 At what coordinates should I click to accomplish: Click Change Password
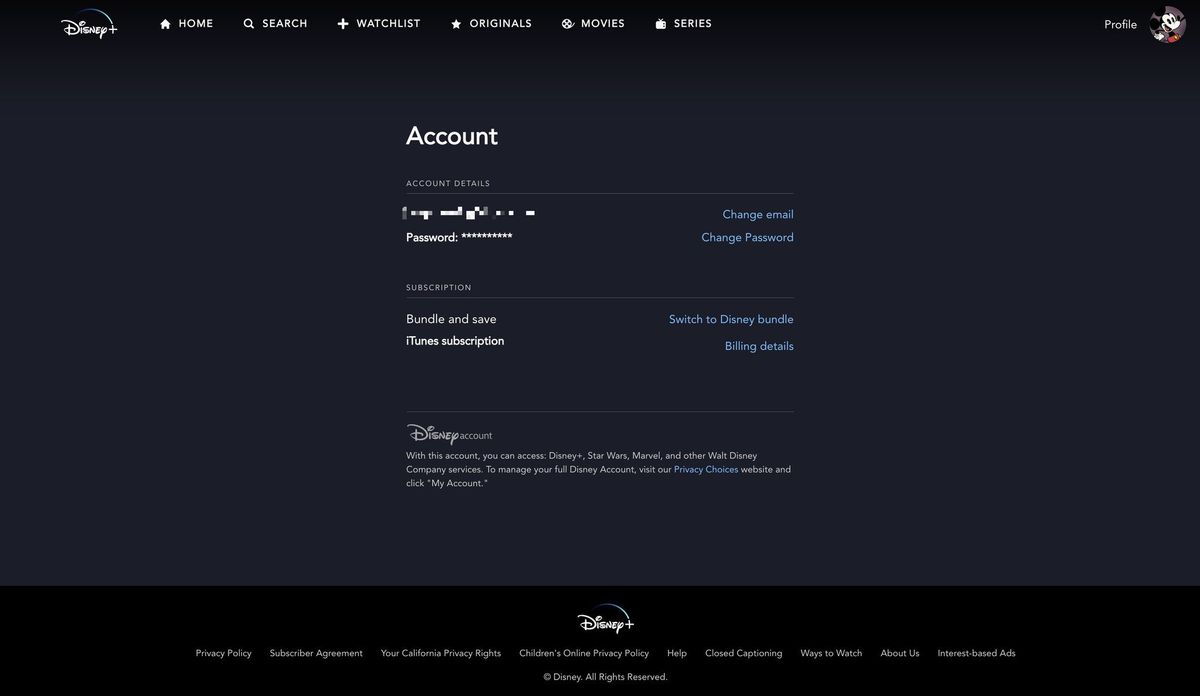(748, 235)
